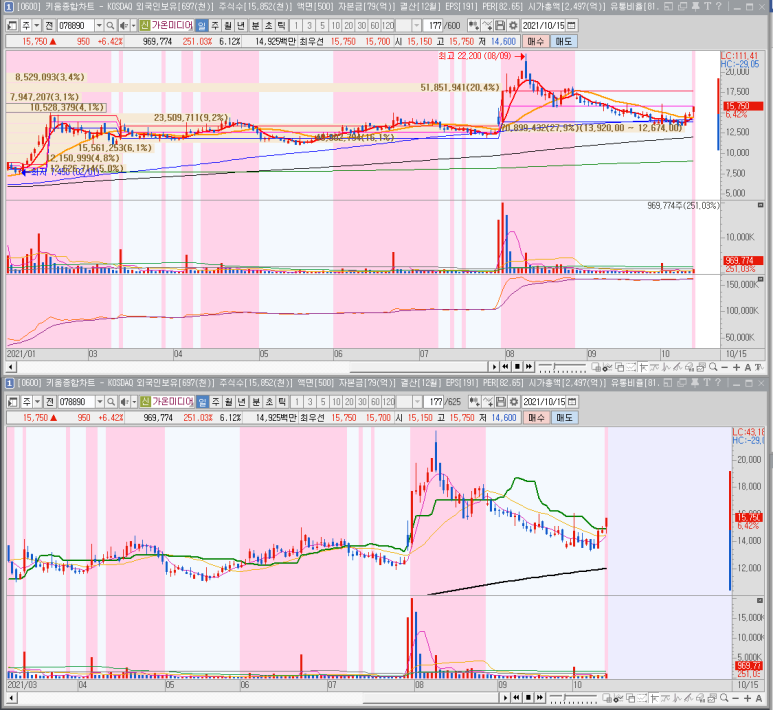Select the daily (일) period in the top chart
Screen dimensions: 773x710
pyautogui.click(x=201, y=26)
